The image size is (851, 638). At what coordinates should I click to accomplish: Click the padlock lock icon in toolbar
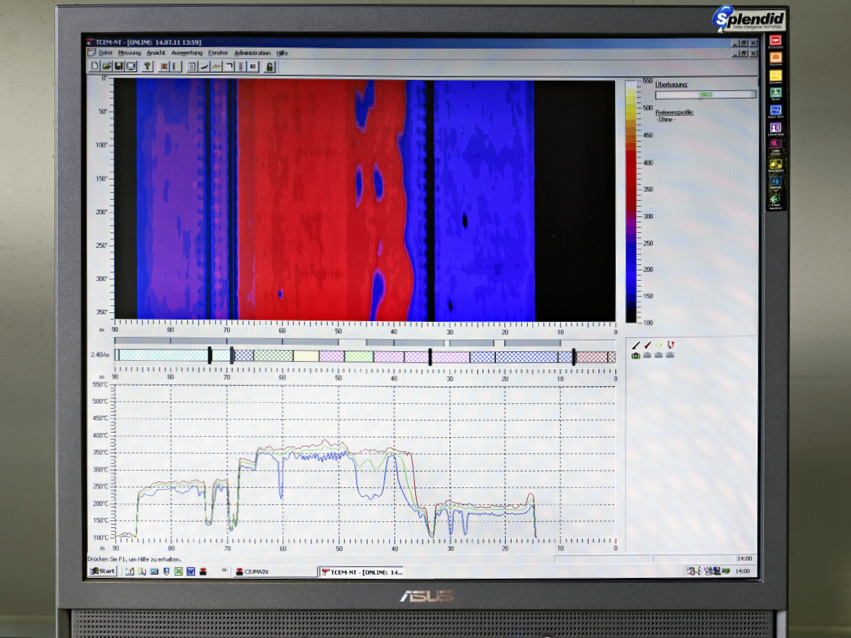(x=270, y=66)
